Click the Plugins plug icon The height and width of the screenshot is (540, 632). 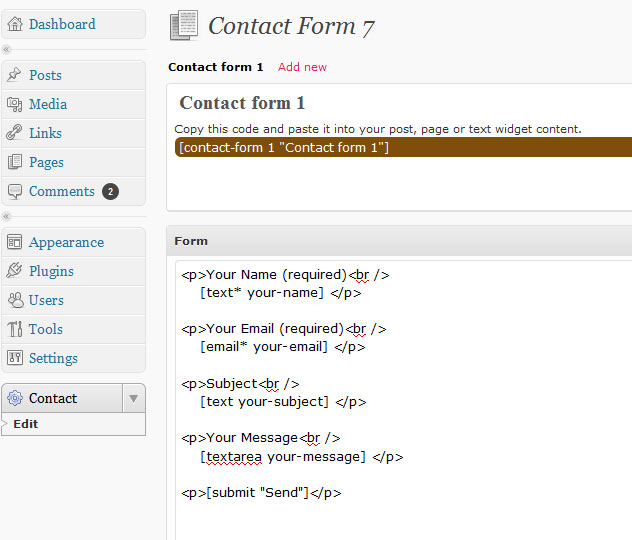(x=14, y=270)
